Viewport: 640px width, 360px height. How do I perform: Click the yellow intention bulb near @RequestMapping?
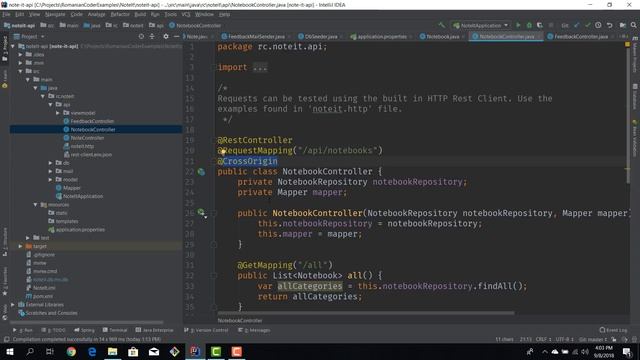click(223, 152)
